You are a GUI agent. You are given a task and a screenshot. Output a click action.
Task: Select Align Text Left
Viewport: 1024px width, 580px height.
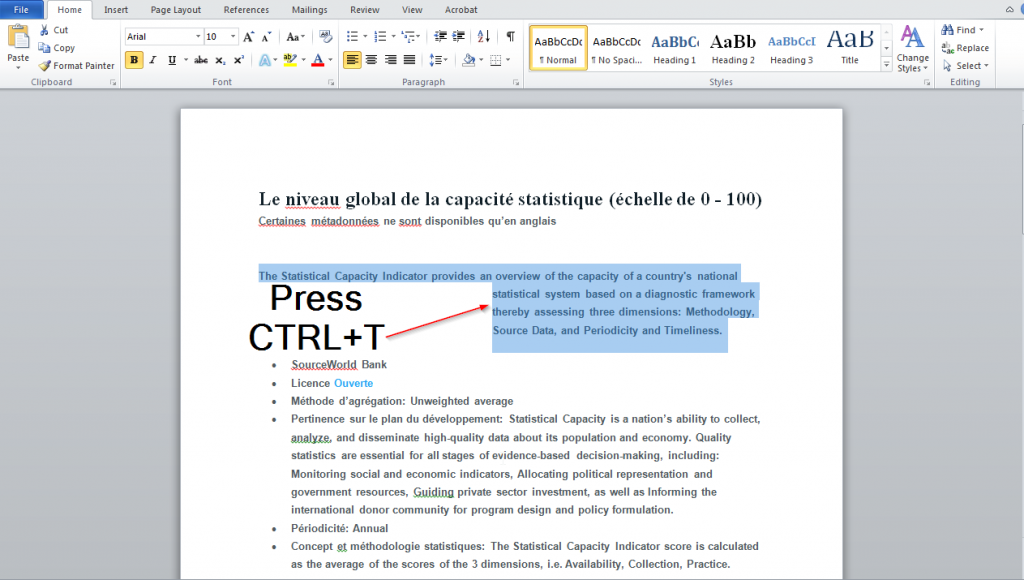[352, 59]
